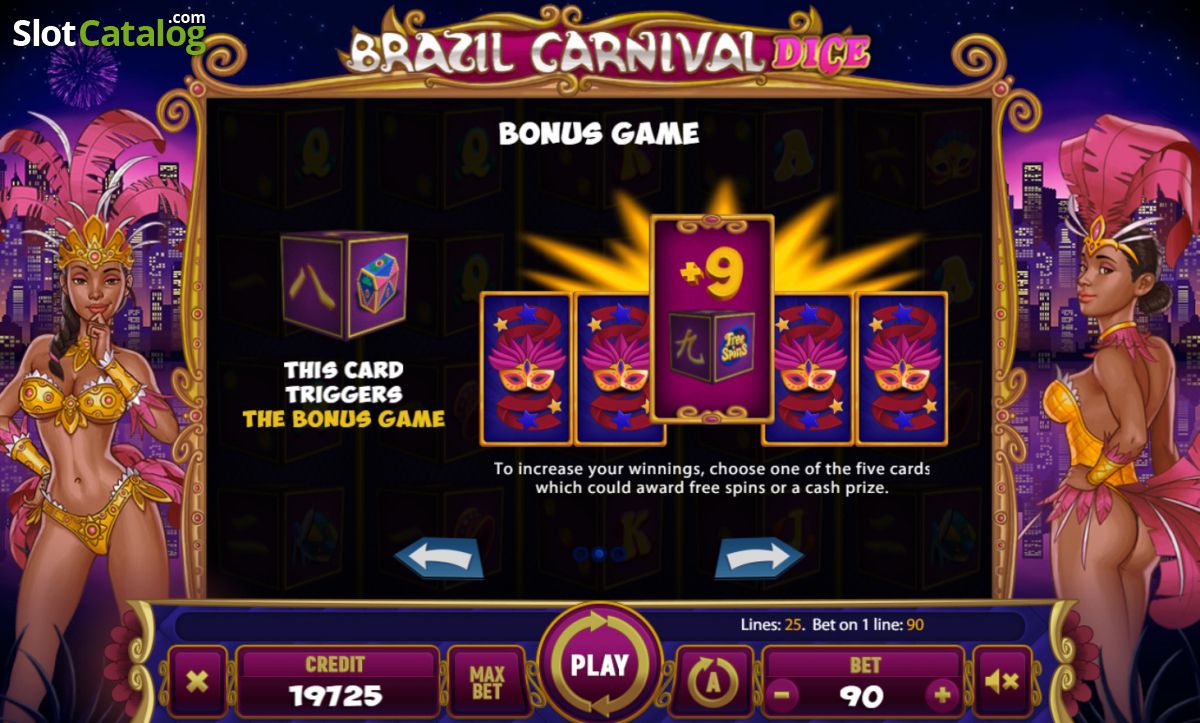Click the Credit balance display

[337, 682]
